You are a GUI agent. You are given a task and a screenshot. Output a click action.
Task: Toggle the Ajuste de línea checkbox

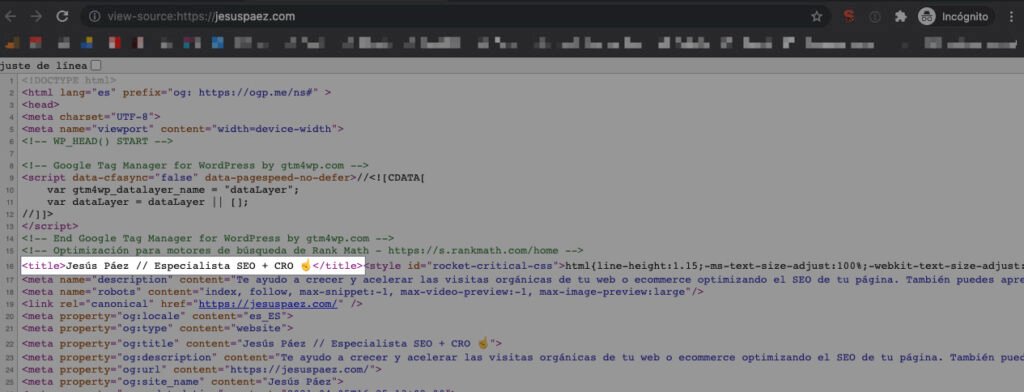point(96,65)
